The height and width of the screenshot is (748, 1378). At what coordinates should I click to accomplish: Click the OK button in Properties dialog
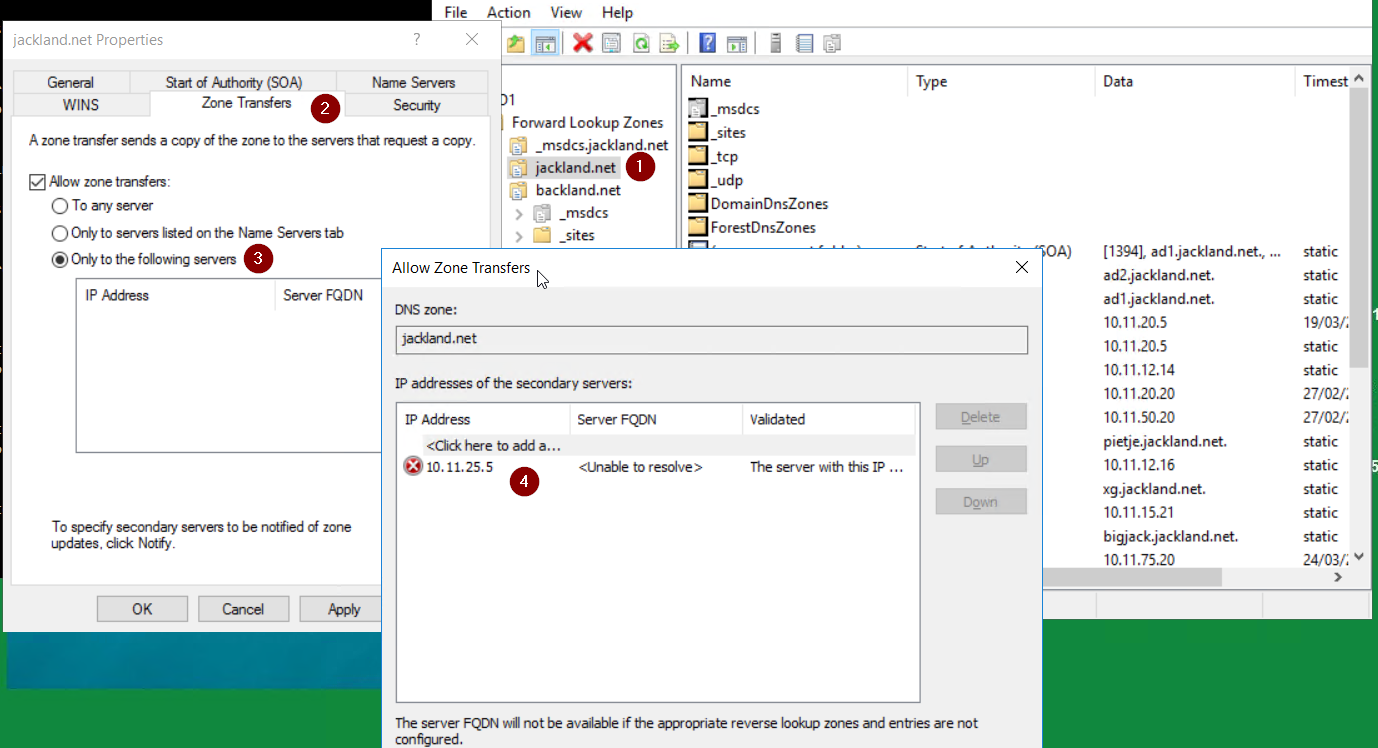coord(142,609)
